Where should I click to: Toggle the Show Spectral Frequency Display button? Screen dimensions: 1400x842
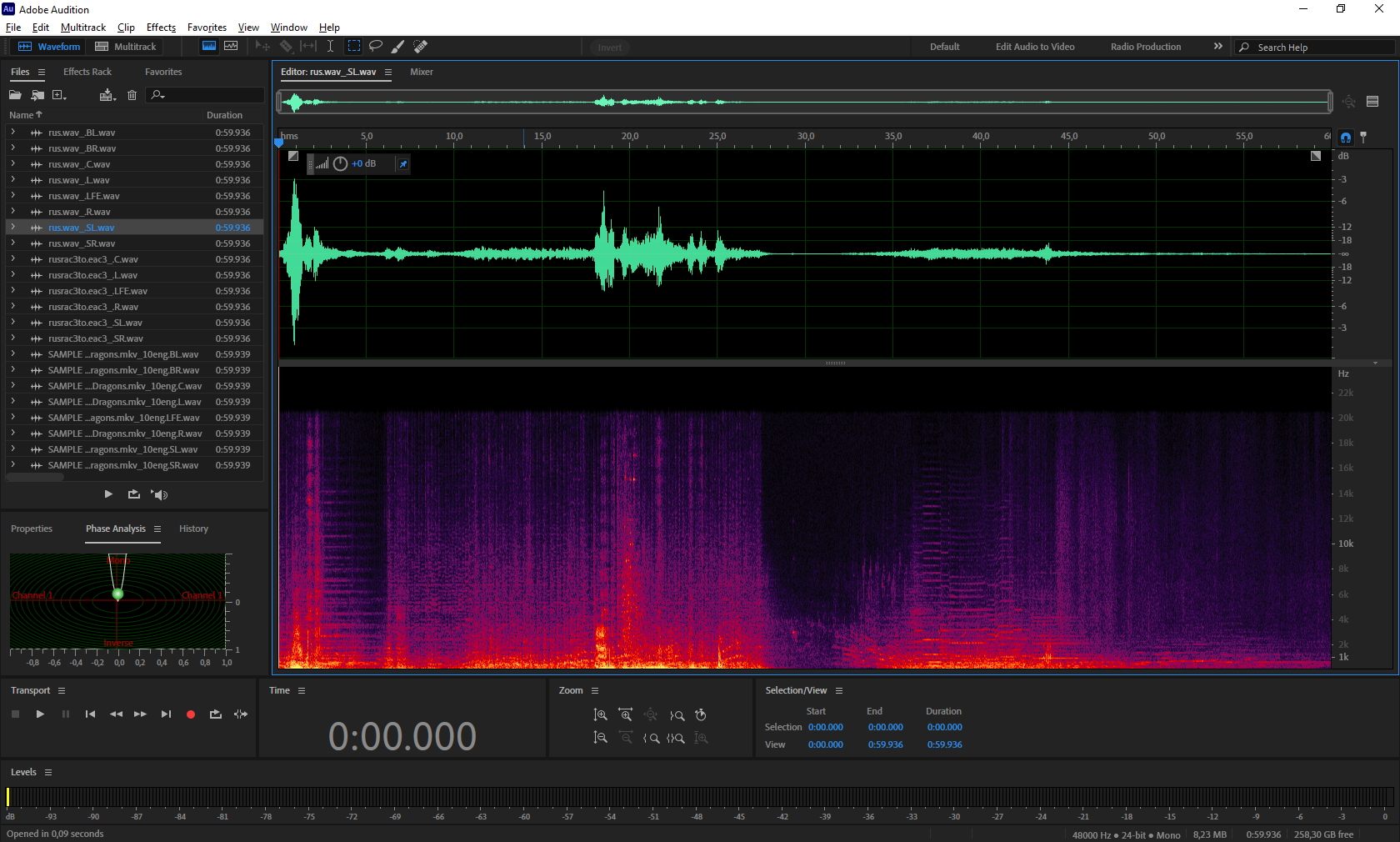[x=209, y=47]
